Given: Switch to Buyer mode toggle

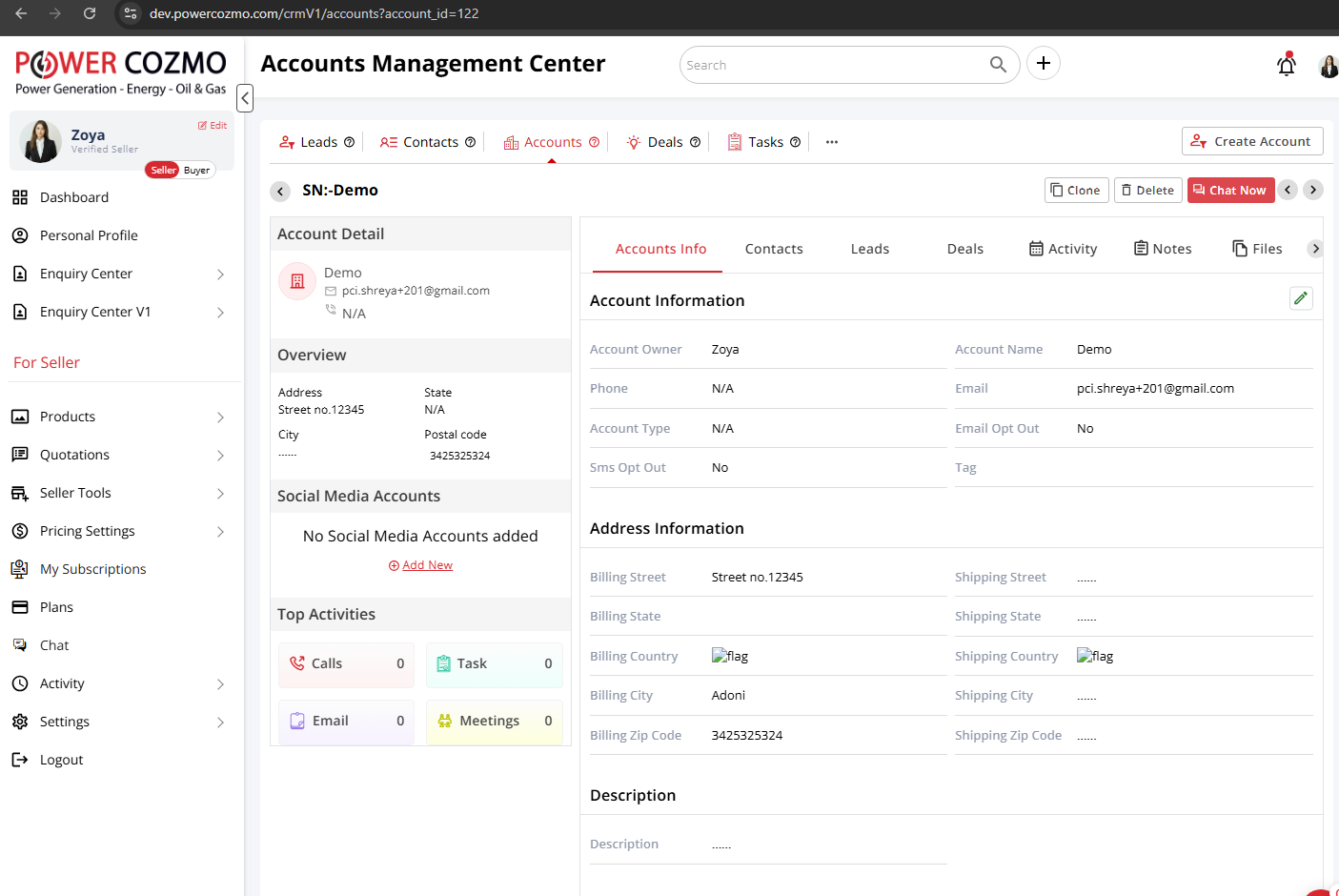Looking at the screenshot, I should coord(197,171).
